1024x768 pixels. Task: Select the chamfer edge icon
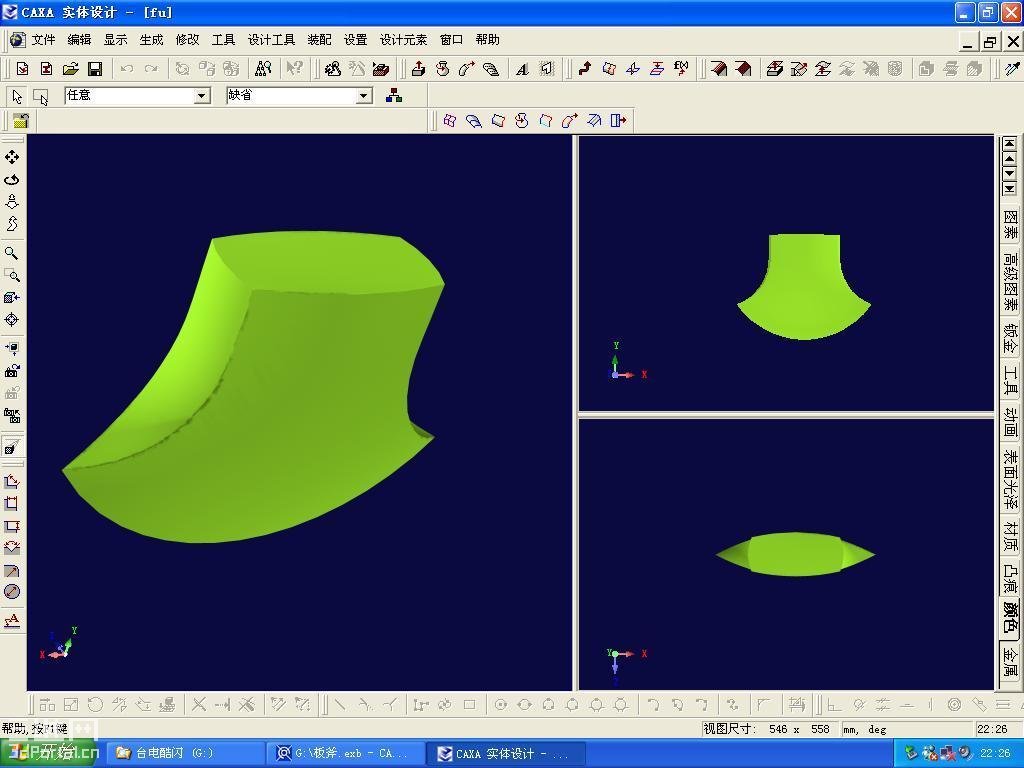click(743, 68)
